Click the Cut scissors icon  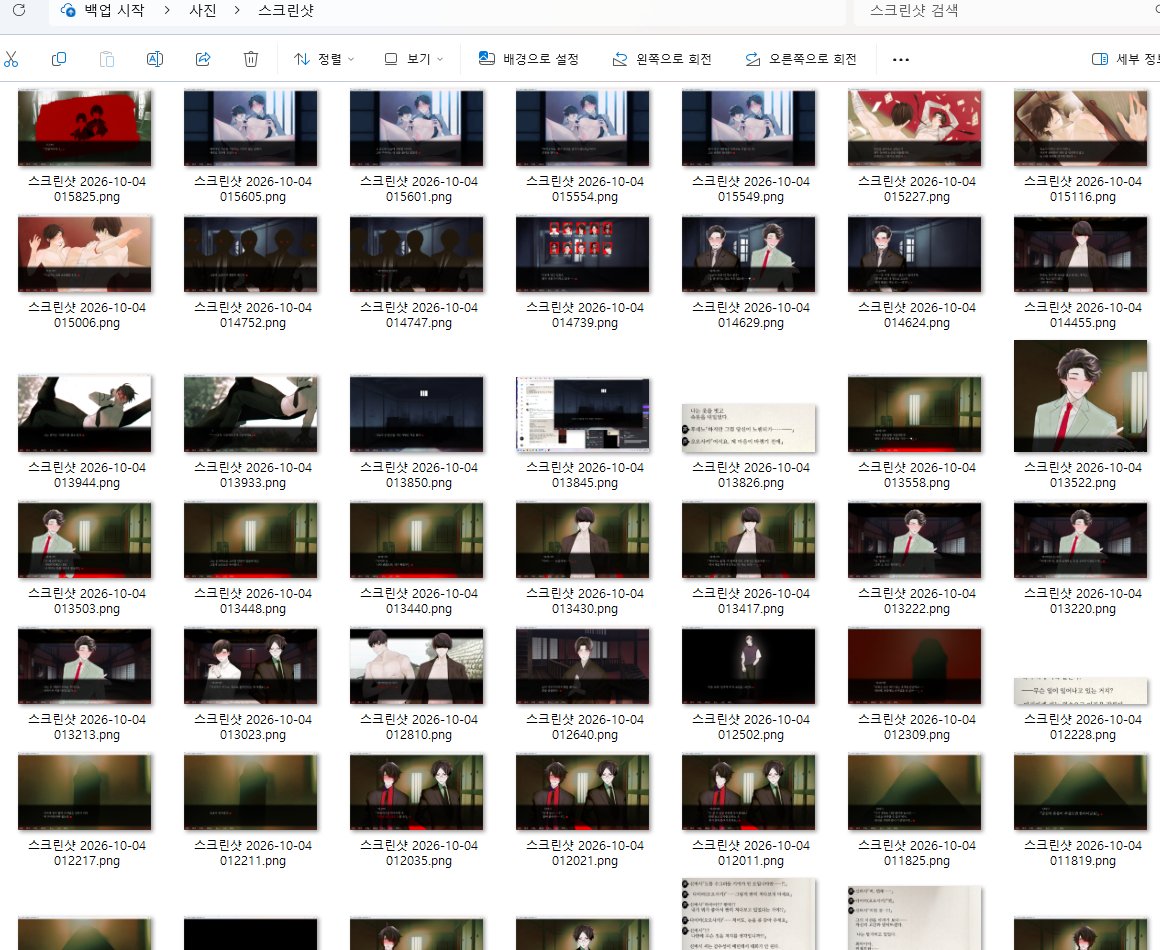(11, 59)
